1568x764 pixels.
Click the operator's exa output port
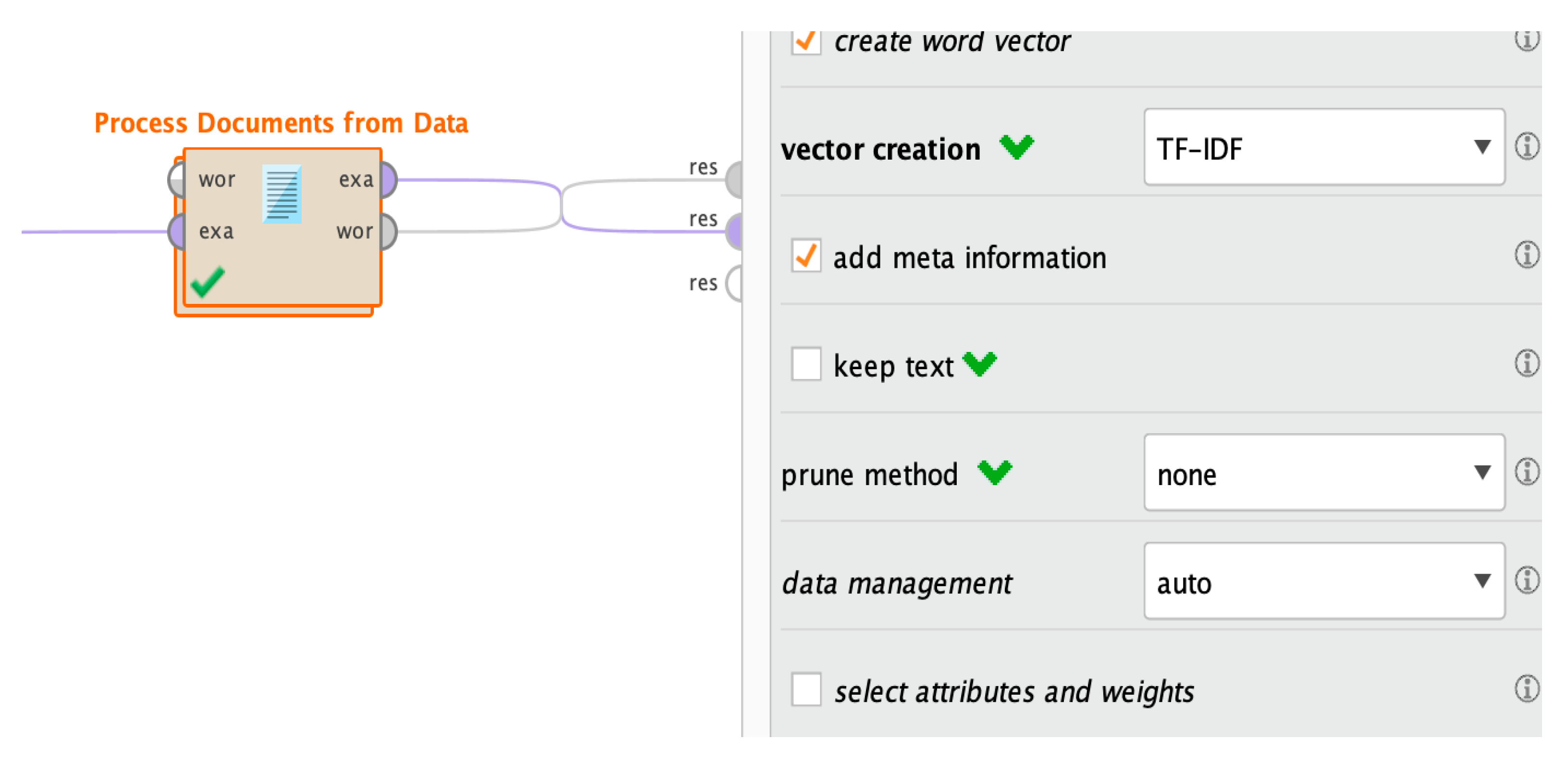coord(388,180)
